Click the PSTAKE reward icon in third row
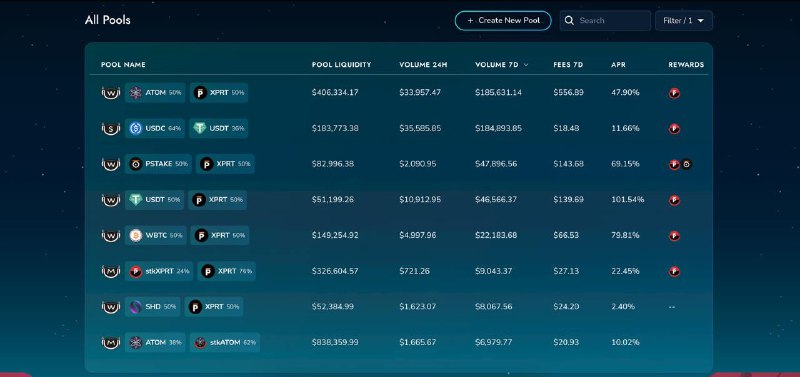 point(687,164)
